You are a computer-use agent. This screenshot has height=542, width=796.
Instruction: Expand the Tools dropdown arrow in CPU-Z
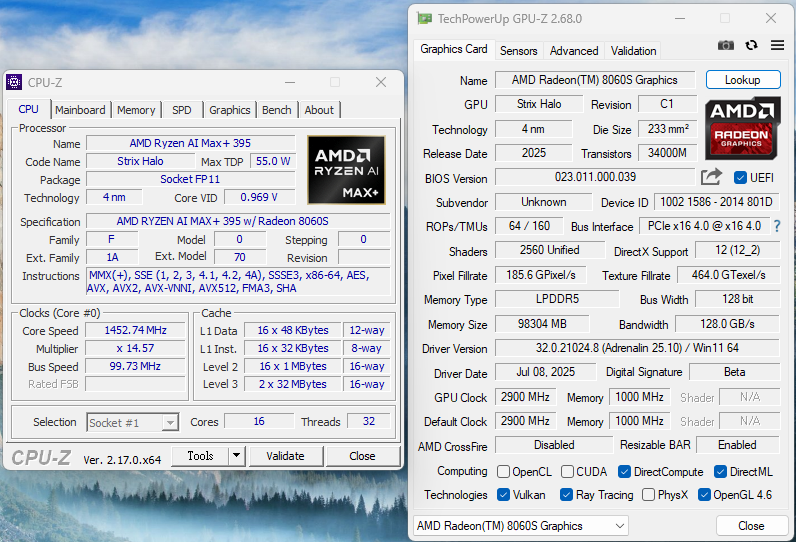pyautogui.click(x=236, y=456)
